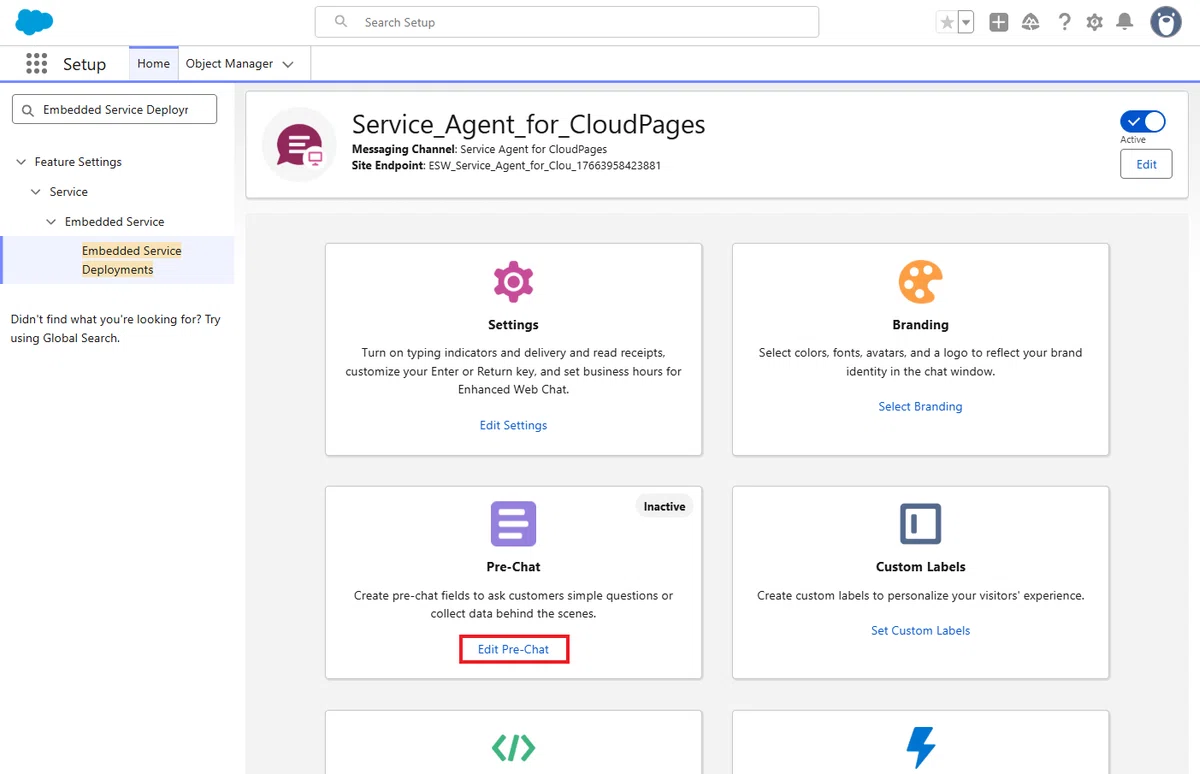This screenshot has height=774, width=1200.
Task: Click the Quick Find search box
Action: tap(114, 110)
